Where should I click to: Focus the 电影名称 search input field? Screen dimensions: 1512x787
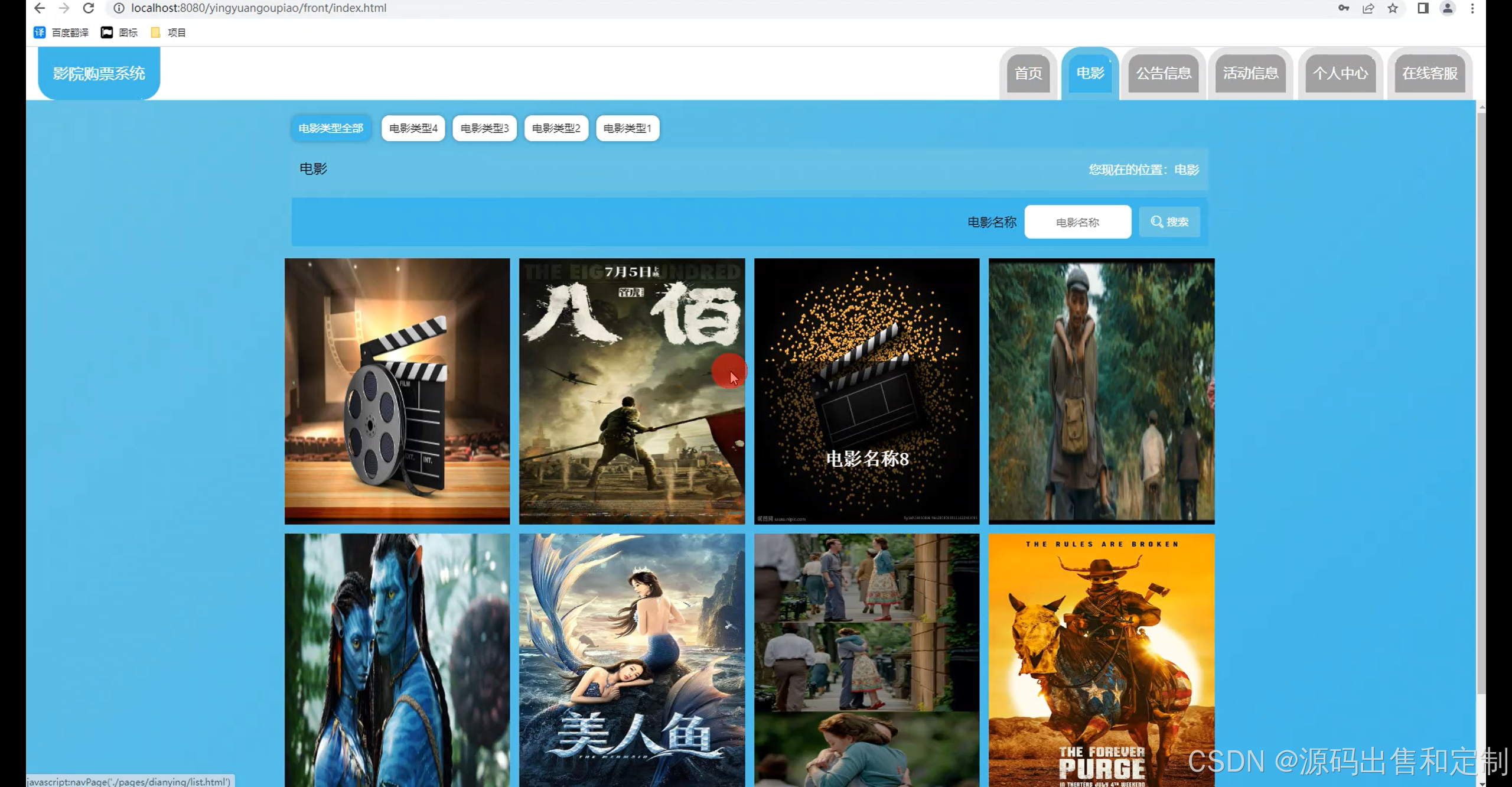point(1077,222)
